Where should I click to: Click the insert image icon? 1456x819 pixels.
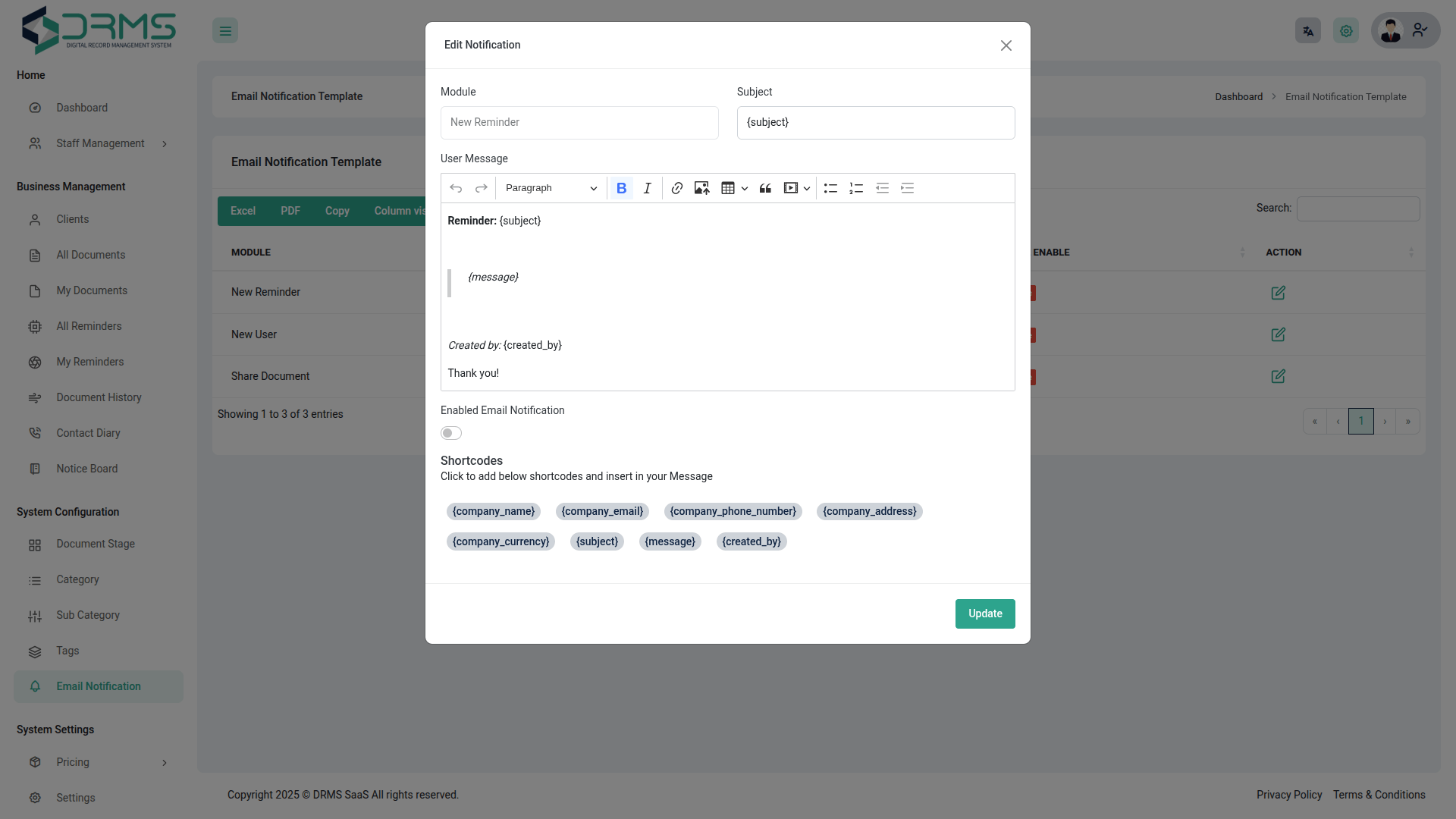[x=701, y=188]
